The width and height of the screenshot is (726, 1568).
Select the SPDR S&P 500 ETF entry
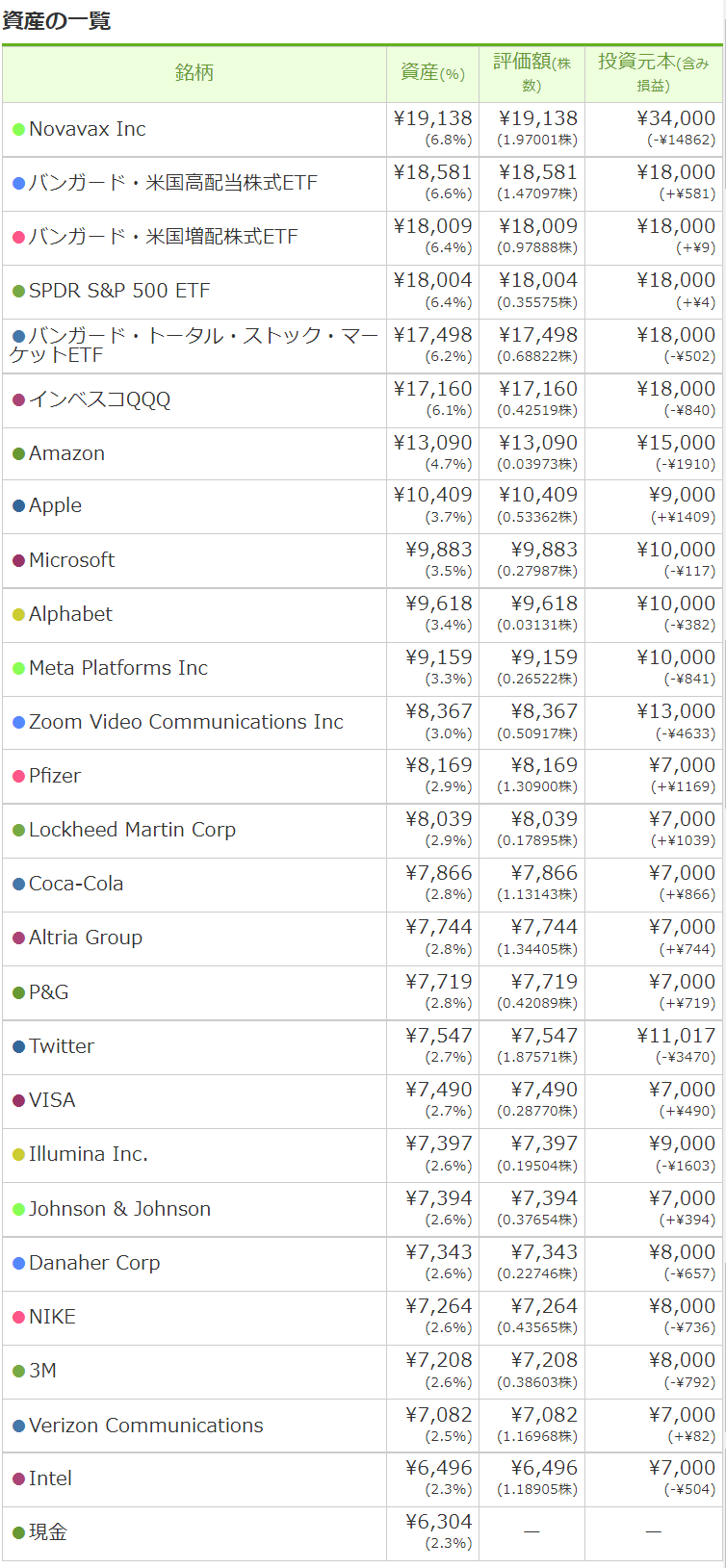pyautogui.click(x=119, y=291)
